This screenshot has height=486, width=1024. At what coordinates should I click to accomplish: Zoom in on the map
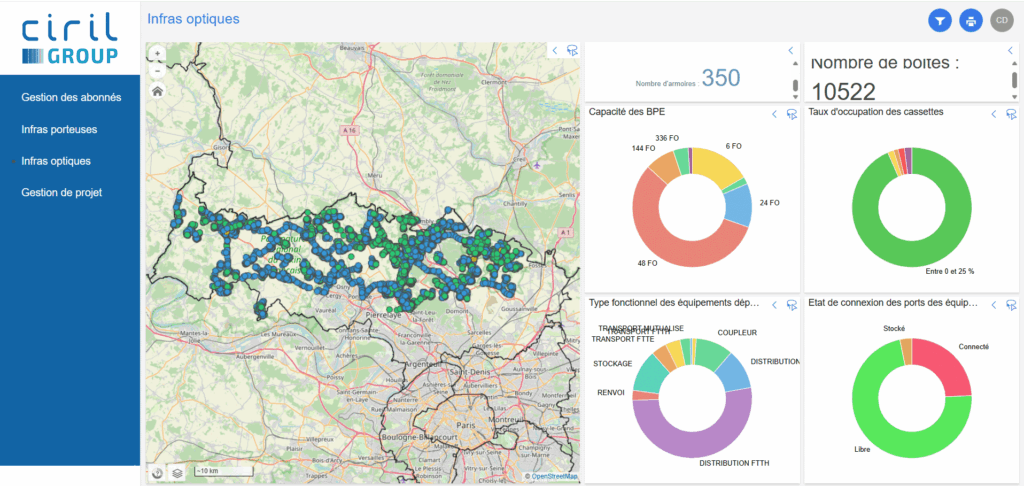tap(157, 54)
